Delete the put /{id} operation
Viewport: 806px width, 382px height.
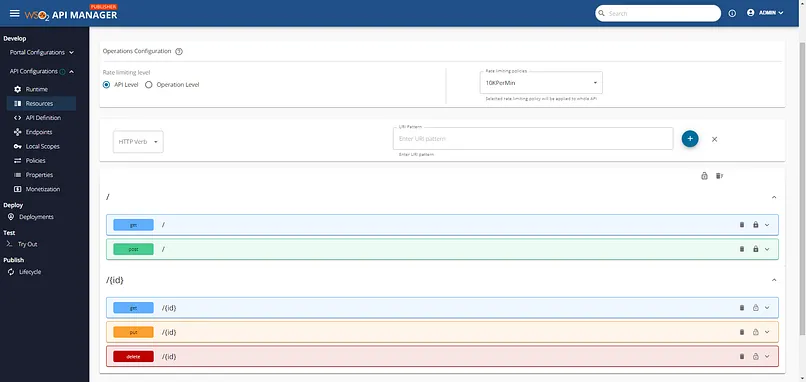pos(741,332)
